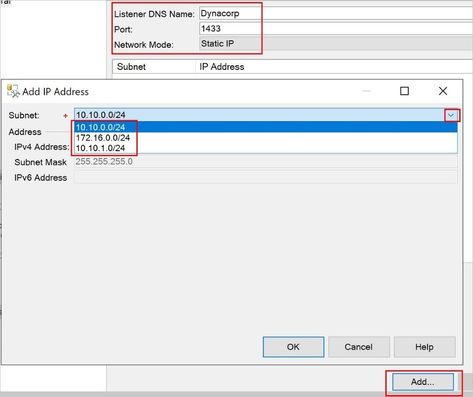Viewport: 473px width, 397px height.
Task: Click the Add IP Address dialog icon
Action: point(13,91)
